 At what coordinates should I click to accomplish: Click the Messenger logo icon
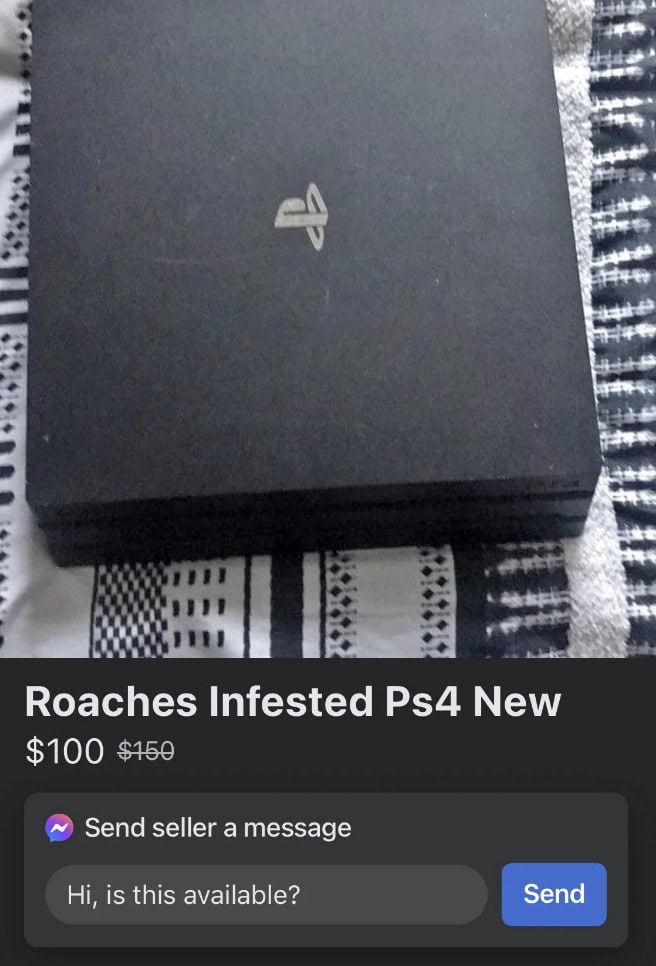click(59, 827)
